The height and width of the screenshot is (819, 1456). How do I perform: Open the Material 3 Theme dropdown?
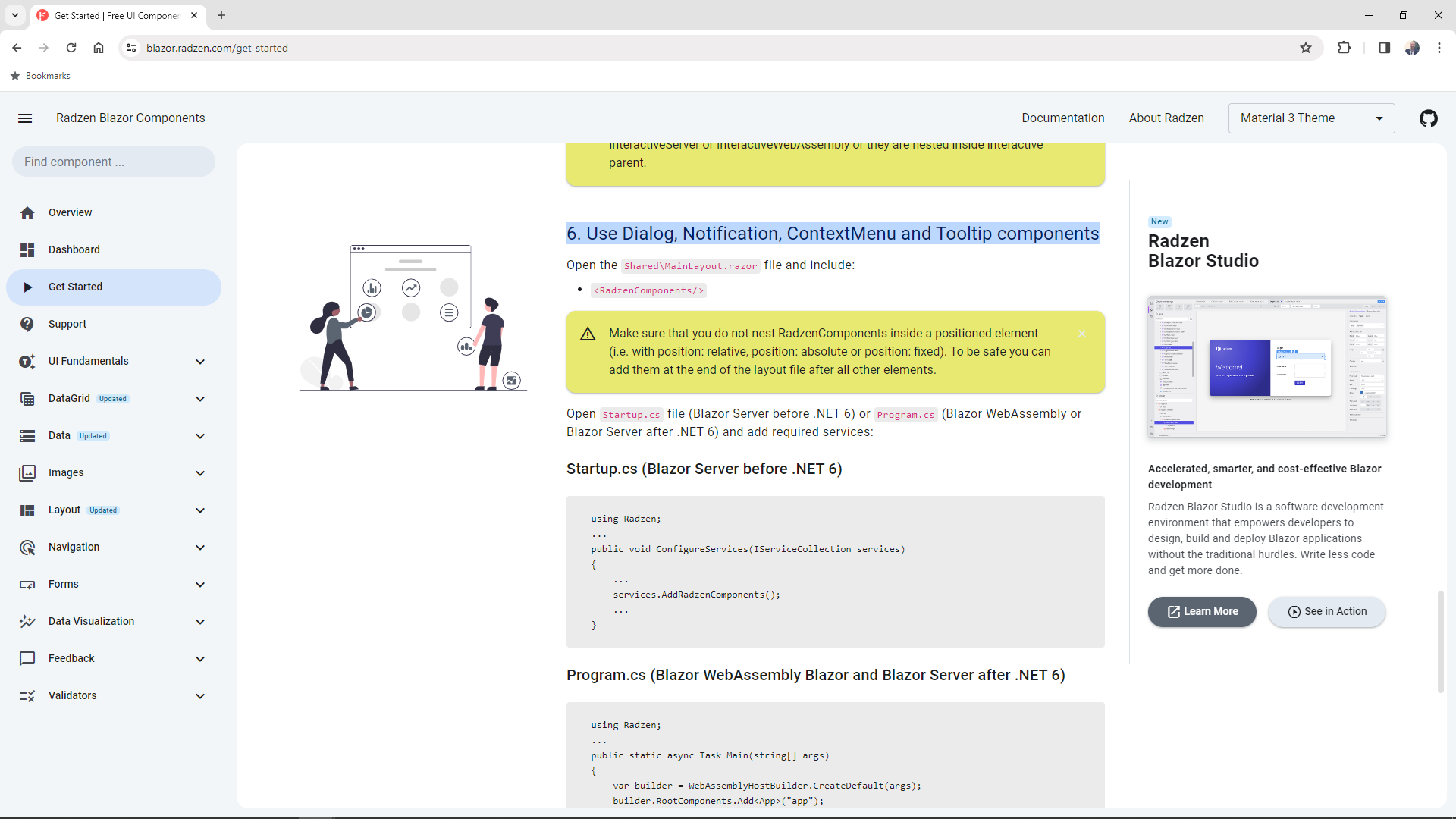1311,118
